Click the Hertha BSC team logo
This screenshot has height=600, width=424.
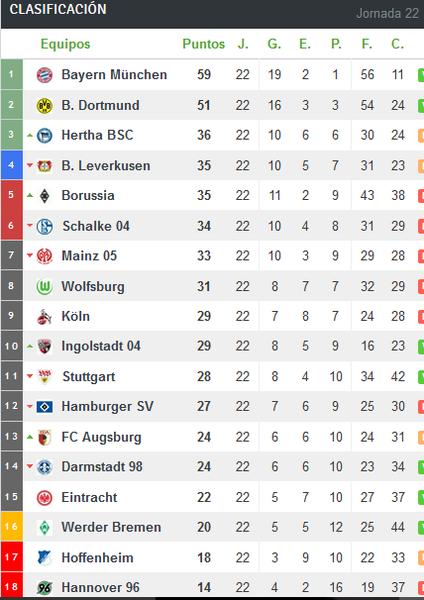[x=44, y=135]
